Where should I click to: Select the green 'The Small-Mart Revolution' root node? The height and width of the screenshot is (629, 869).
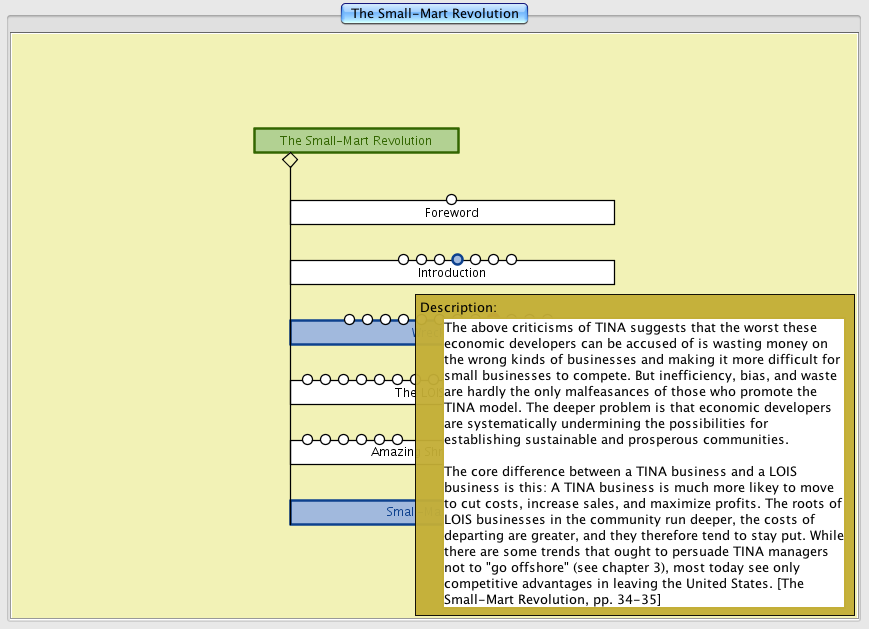pos(356,141)
